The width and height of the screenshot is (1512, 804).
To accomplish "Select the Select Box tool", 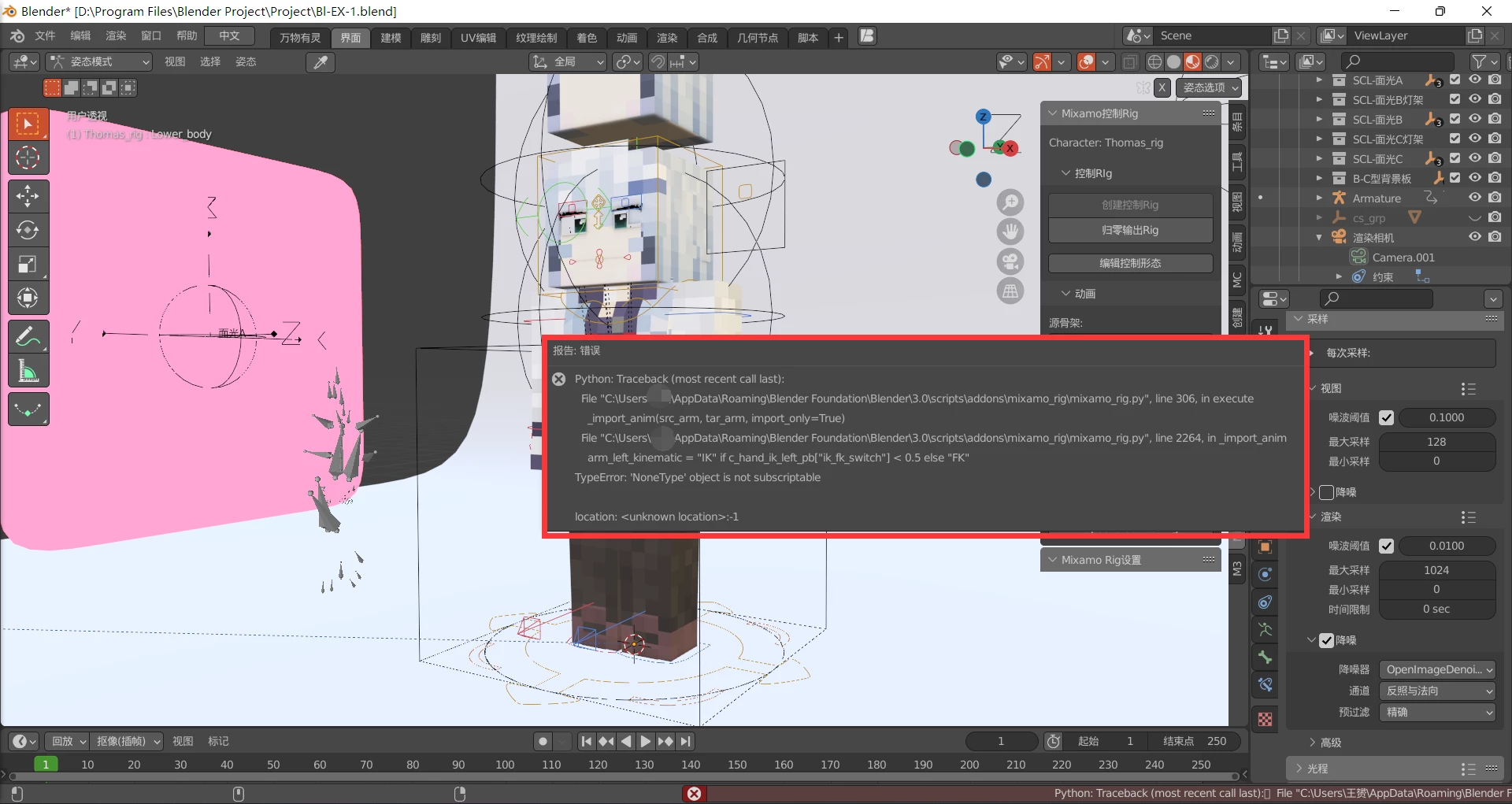I will pyautogui.click(x=28, y=124).
